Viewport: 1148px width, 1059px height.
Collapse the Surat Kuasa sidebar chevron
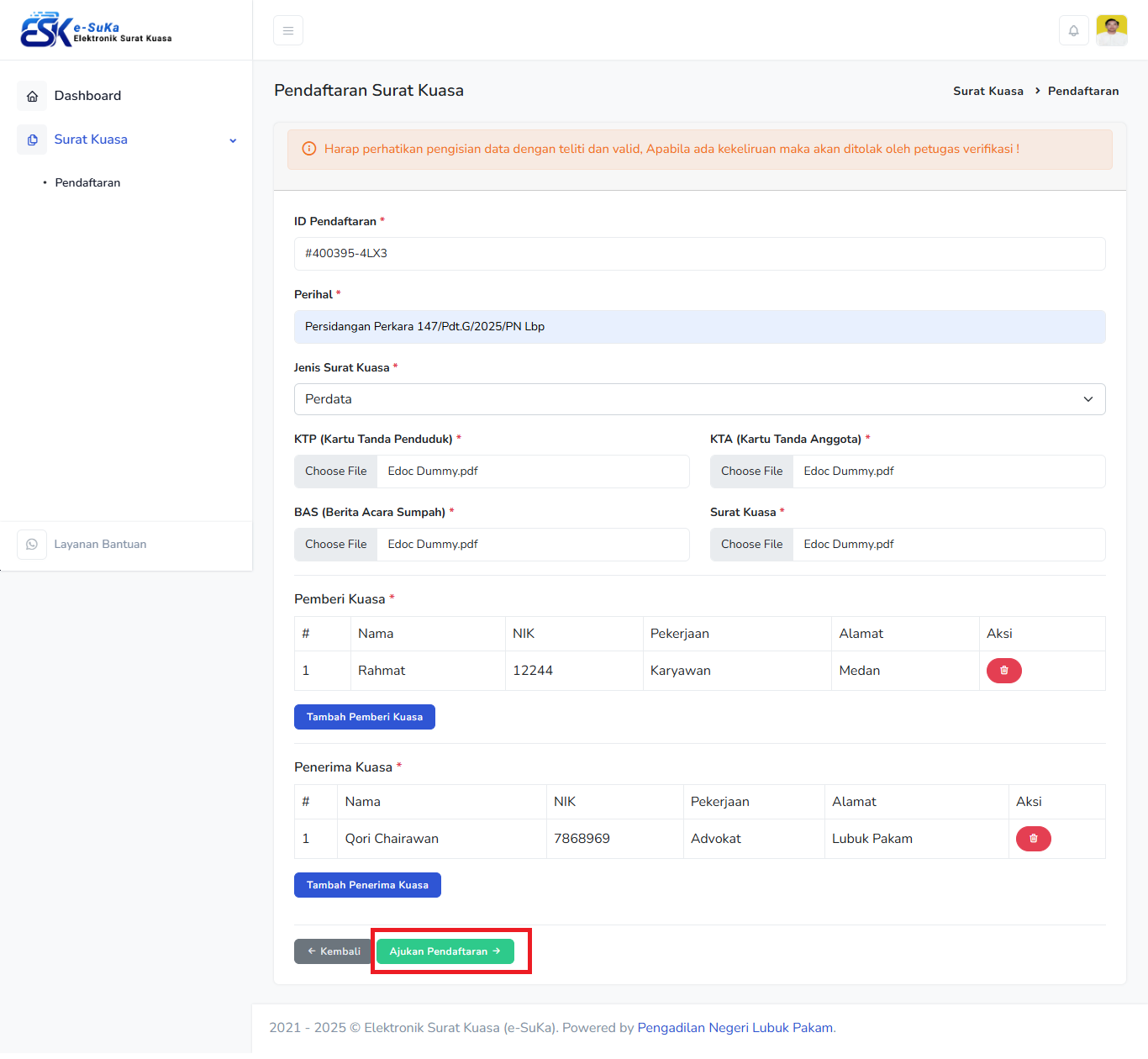click(233, 140)
